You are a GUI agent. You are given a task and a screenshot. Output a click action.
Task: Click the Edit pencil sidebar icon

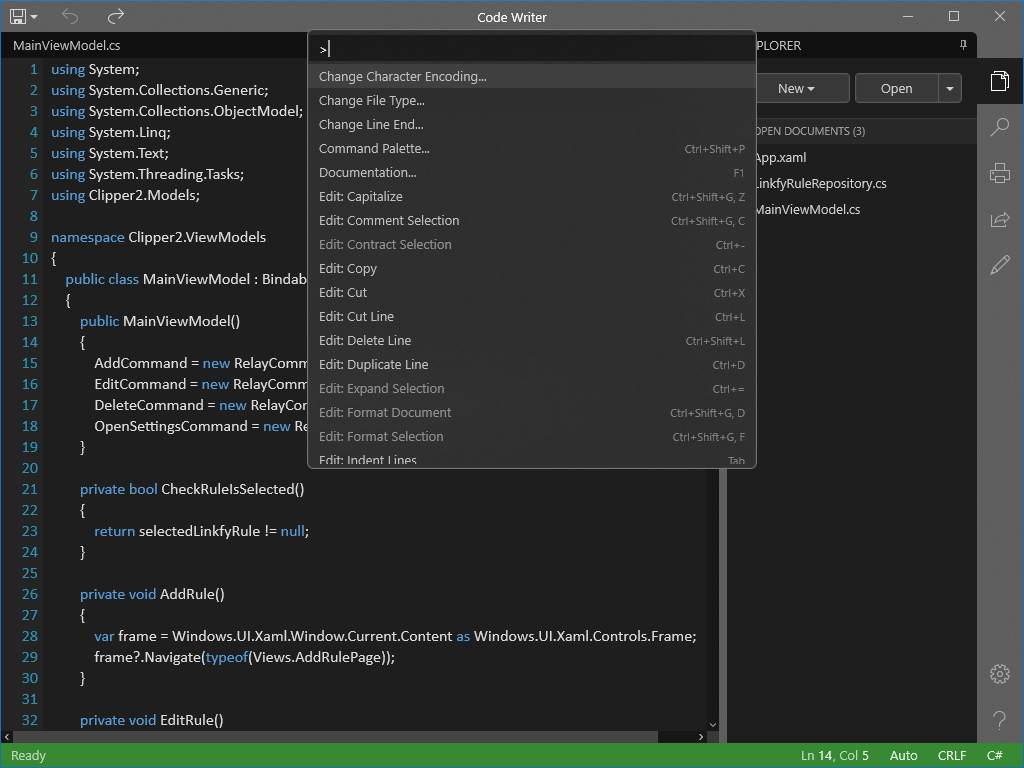click(1000, 265)
